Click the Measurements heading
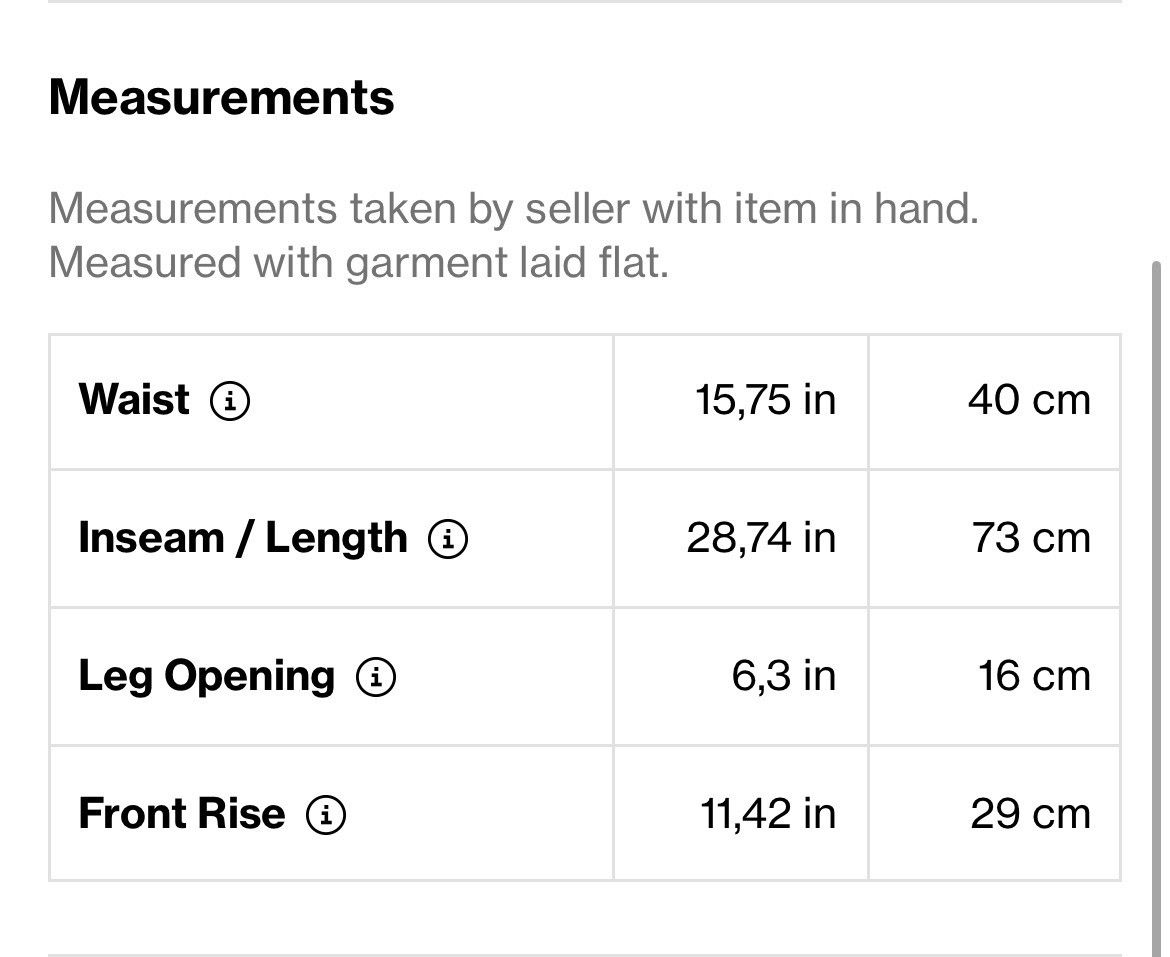This screenshot has width=1170, height=957. click(222, 98)
